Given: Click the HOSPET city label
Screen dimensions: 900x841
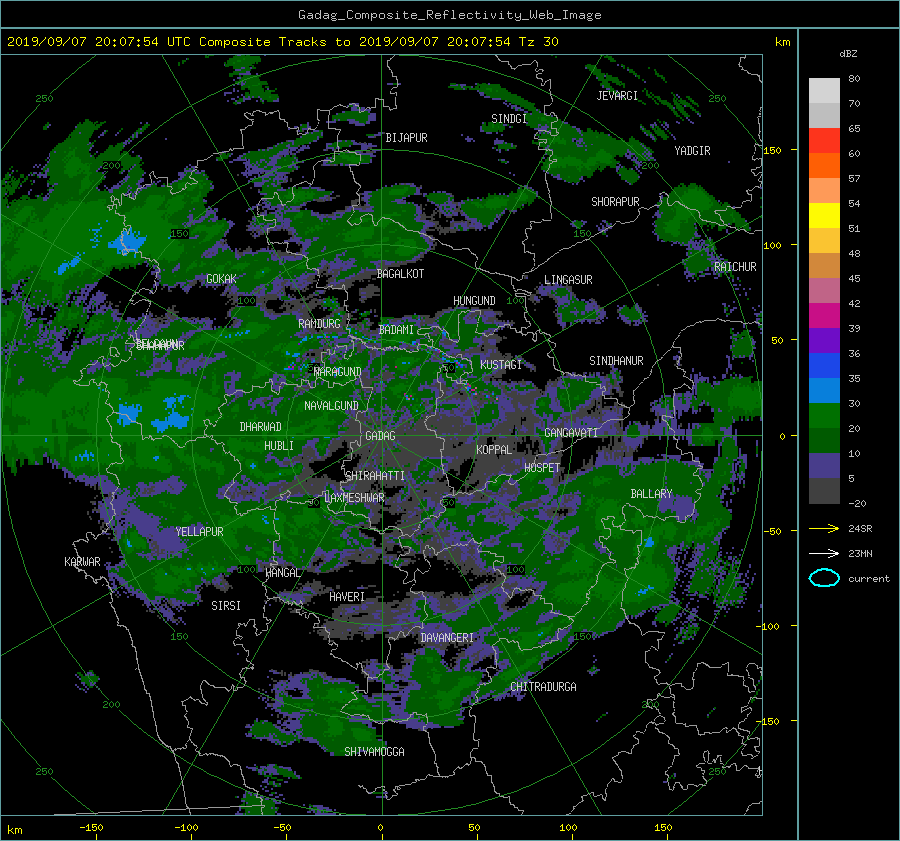Looking at the screenshot, I should click(x=542, y=468).
